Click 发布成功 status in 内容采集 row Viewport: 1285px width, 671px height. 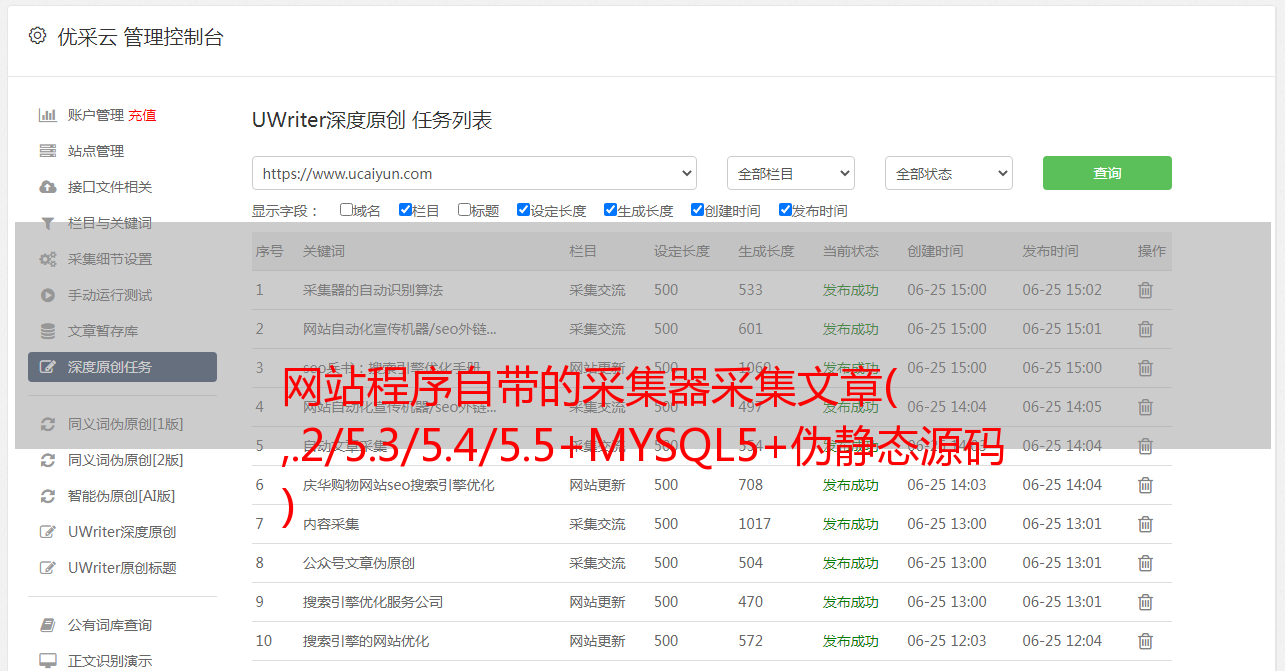pyautogui.click(x=851, y=524)
